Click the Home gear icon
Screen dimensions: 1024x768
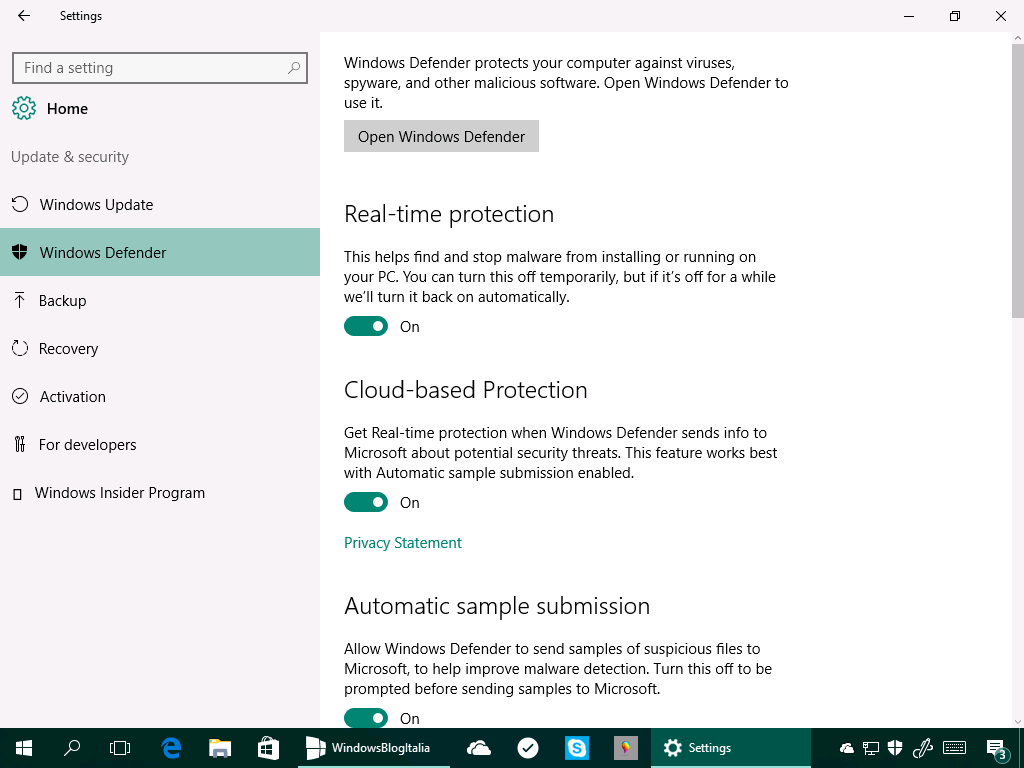[24, 108]
